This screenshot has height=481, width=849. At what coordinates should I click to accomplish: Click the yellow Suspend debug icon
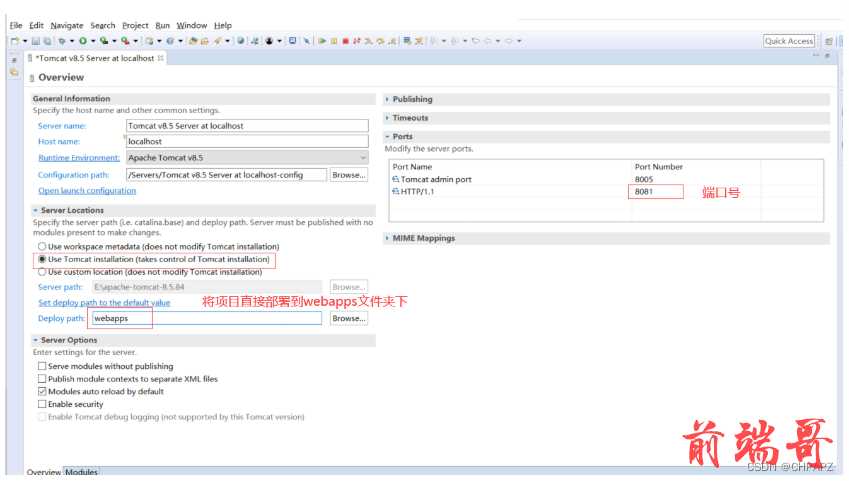pos(334,41)
